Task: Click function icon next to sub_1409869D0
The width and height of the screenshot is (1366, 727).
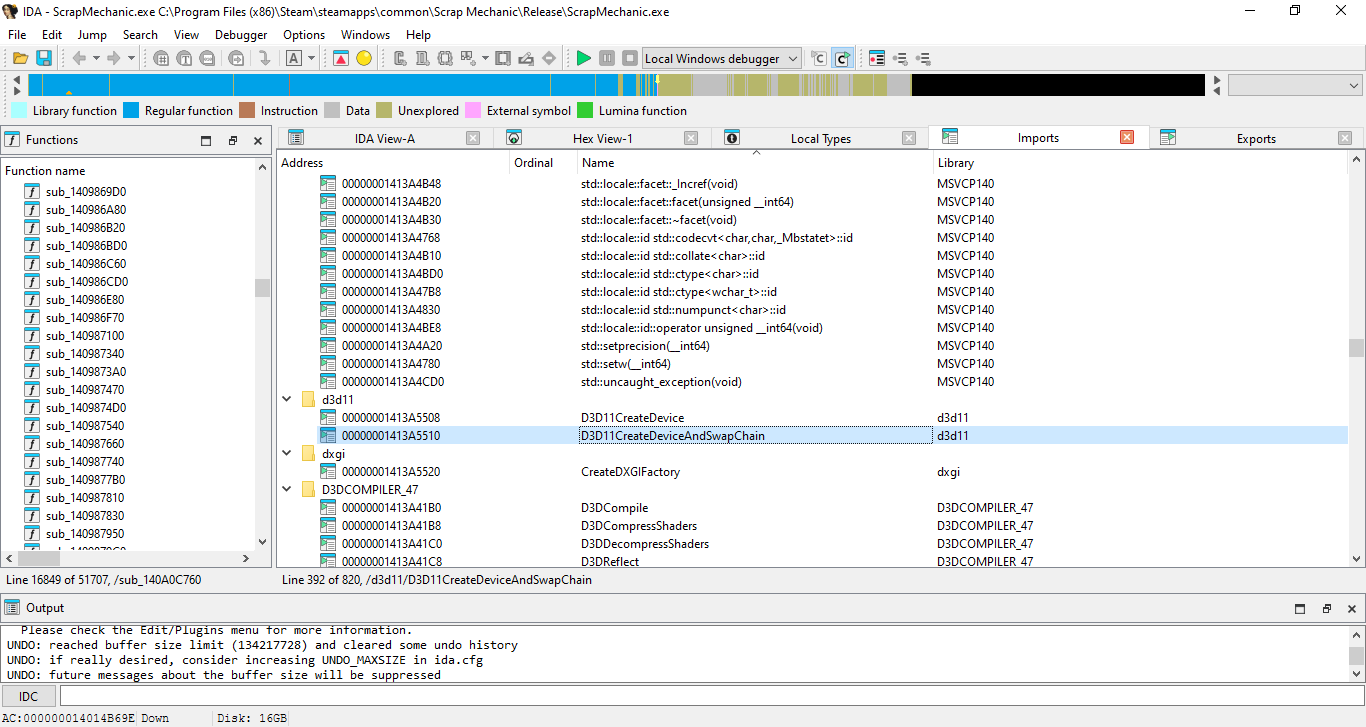Action: click(x=32, y=192)
